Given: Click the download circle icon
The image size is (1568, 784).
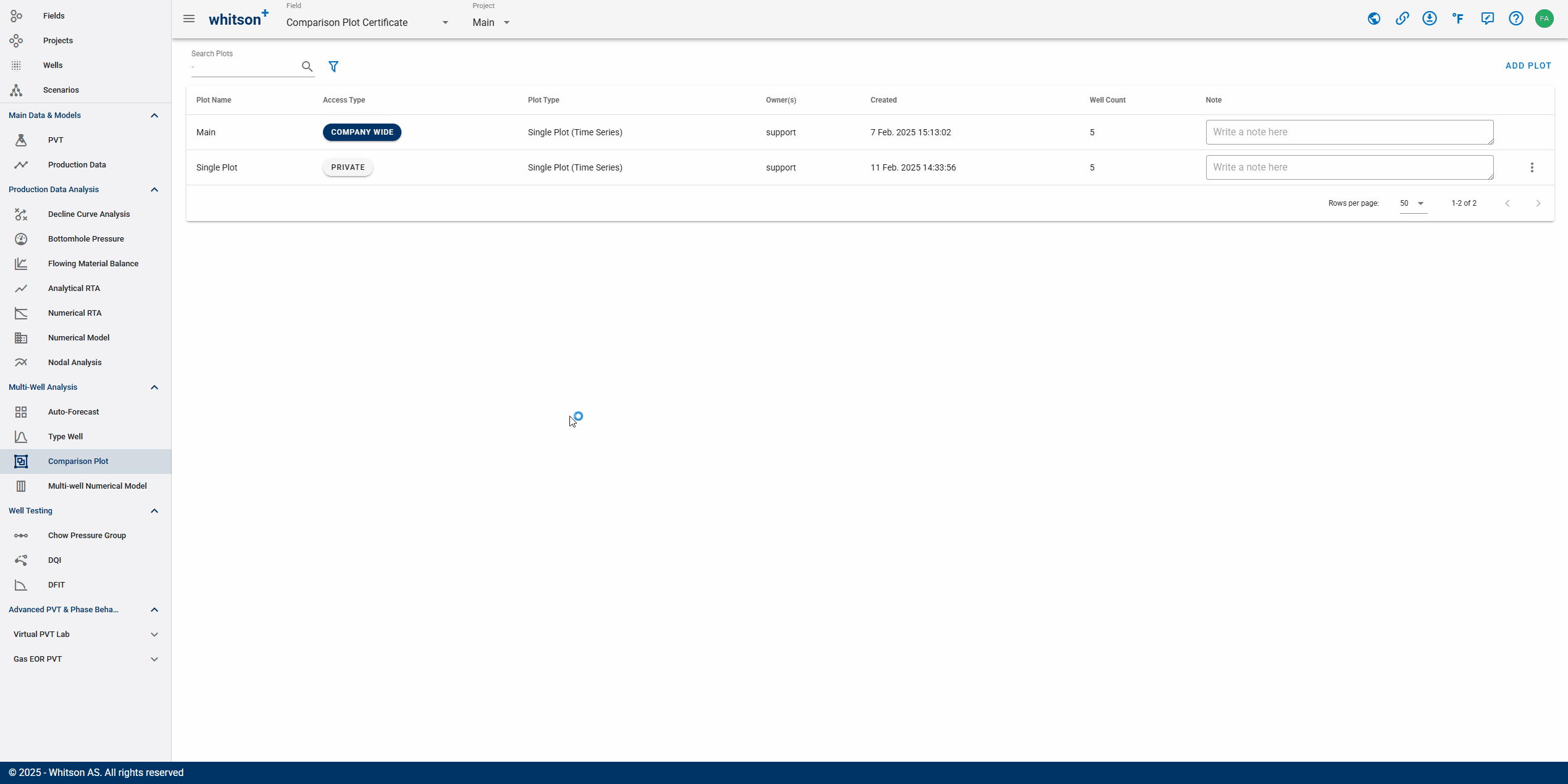Looking at the screenshot, I should coord(1430,19).
